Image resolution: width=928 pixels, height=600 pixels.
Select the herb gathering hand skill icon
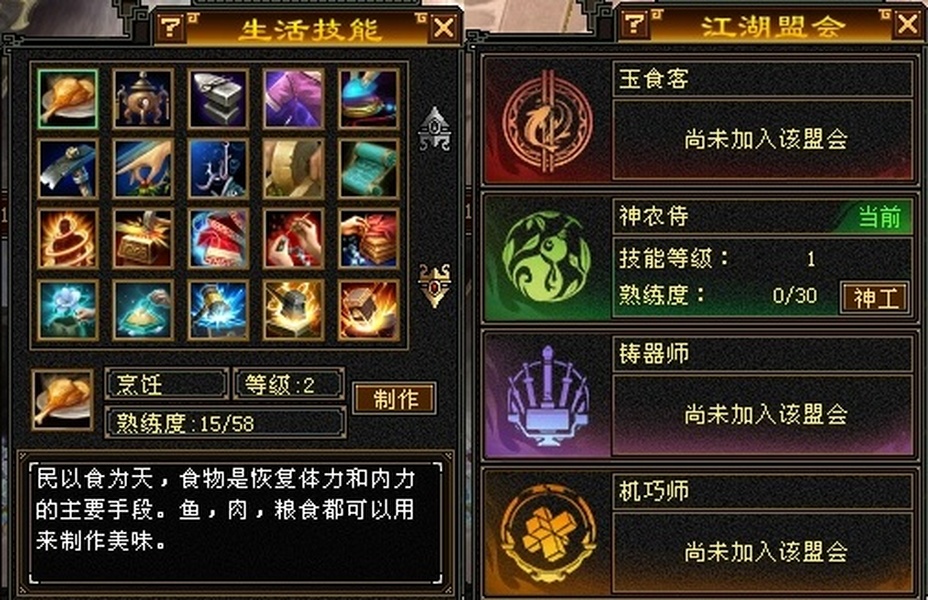pyautogui.click(x=143, y=169)
